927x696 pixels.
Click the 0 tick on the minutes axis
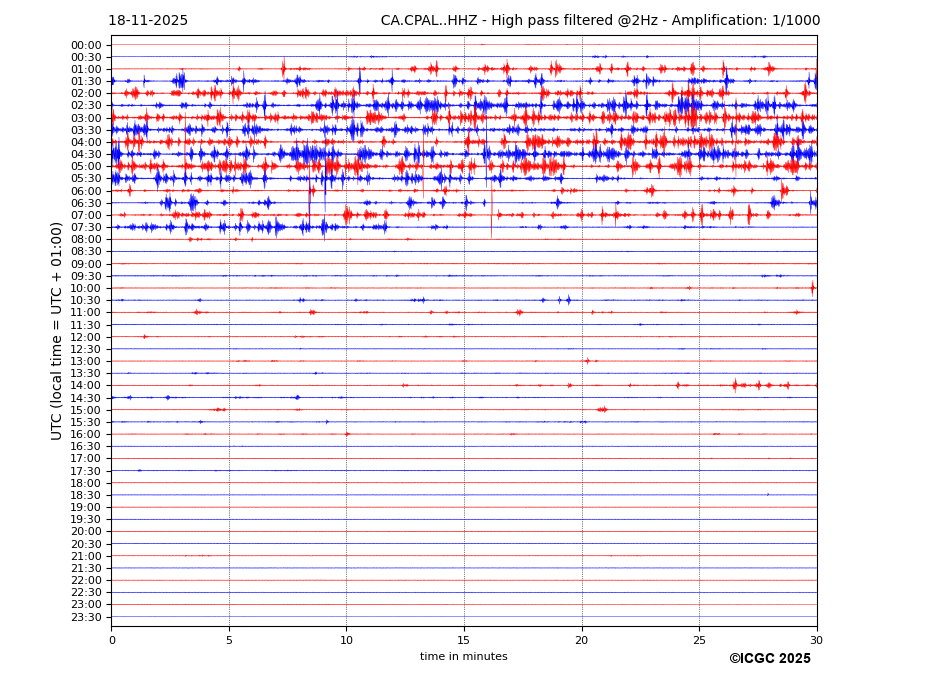point(112,640)
